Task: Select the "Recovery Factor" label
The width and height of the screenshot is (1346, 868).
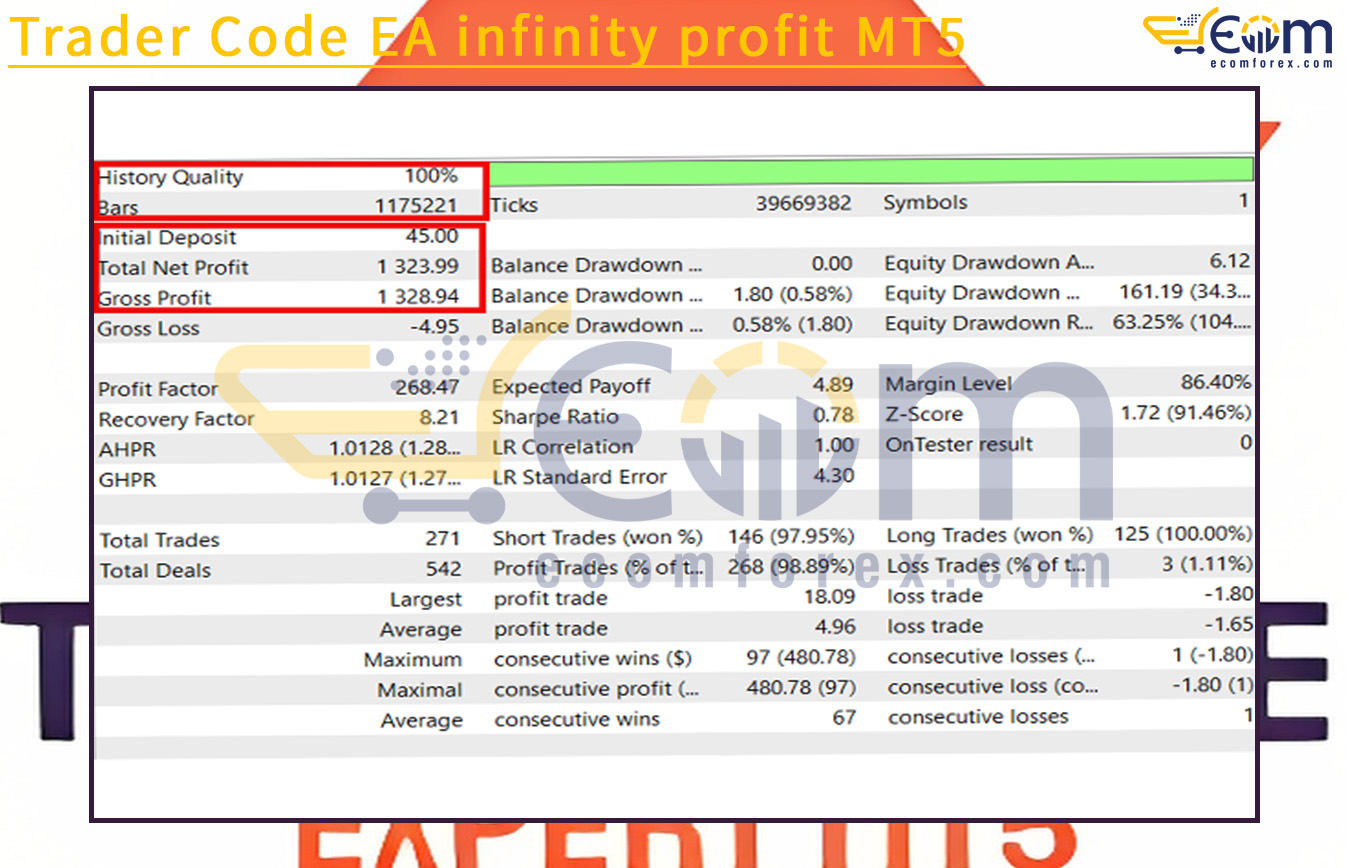Action: pyautogui.click(x=176, y=419)
